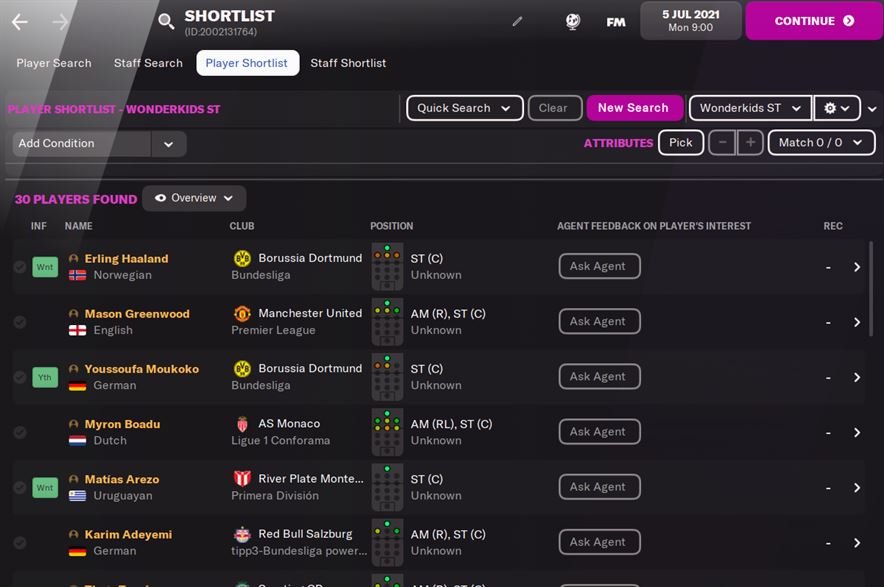This screenshot has width=884, height=587.
Task: Switch to Player Search tab
Action: point(54,63)
